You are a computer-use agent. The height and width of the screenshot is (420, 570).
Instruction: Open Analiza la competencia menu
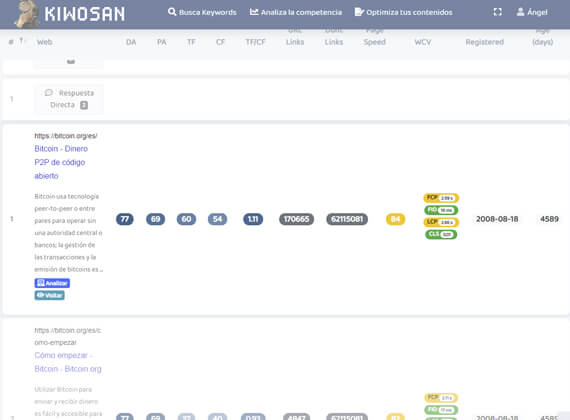pyautogui.click(x=296, y=12)
